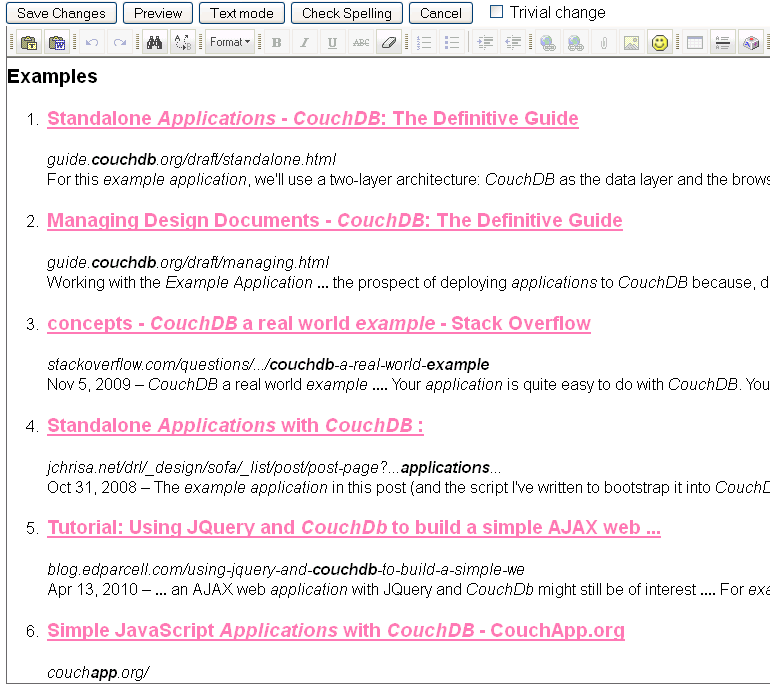
Task: Open the Simple JavaScript Applications CouchApp.org link
Action: [x=335, y=631]
